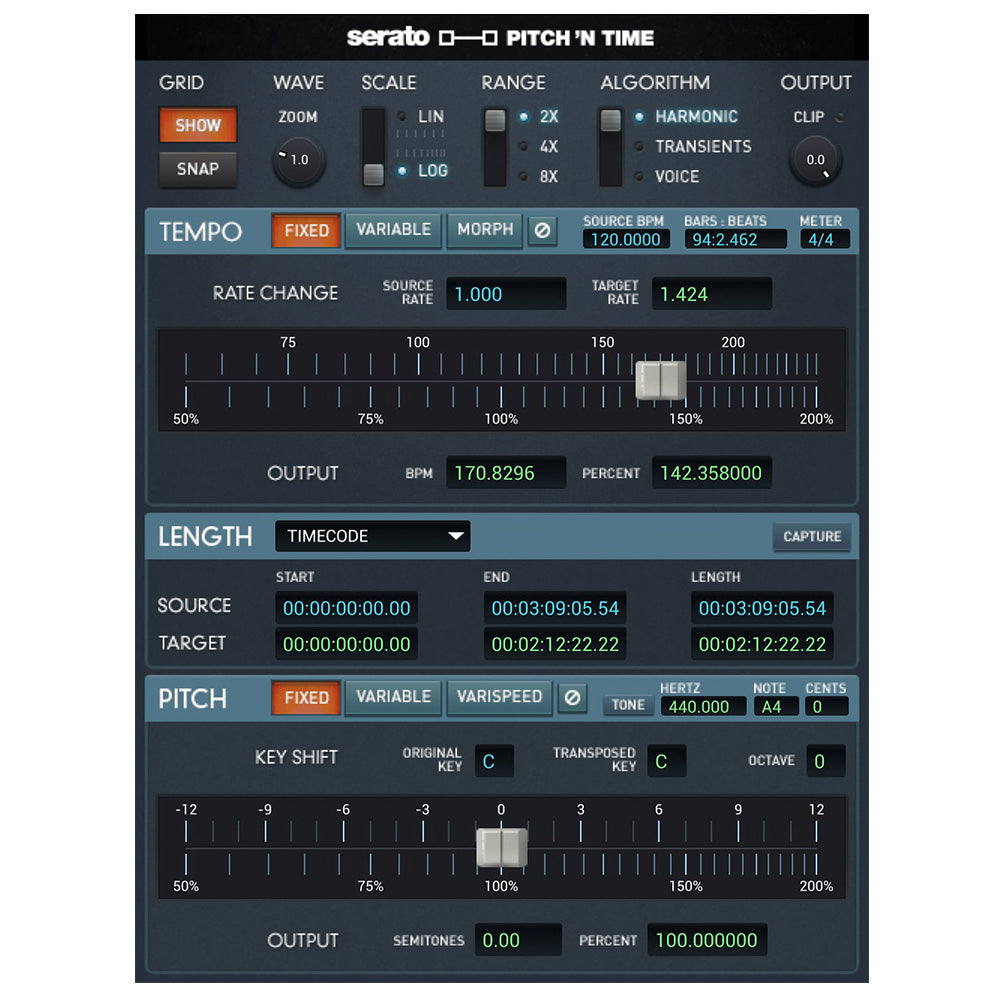Screen dimensions: 1000x1000
Task: Click the TONE button in the PITCH section
Action: (628, 705)
